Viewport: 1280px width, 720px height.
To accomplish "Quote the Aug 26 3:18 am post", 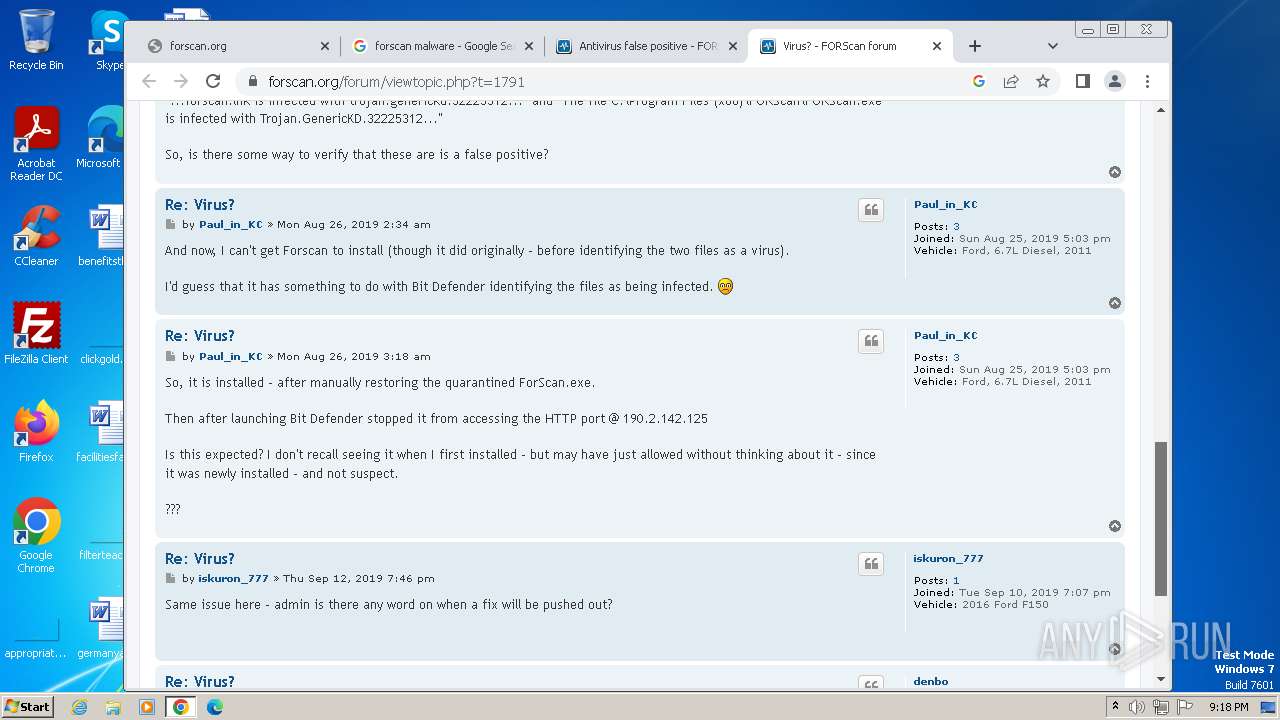I will tap(871, 341).
